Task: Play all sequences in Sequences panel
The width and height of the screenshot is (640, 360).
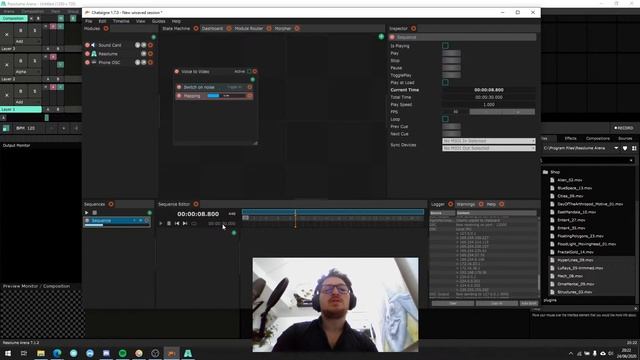Action: coord(87,213)
